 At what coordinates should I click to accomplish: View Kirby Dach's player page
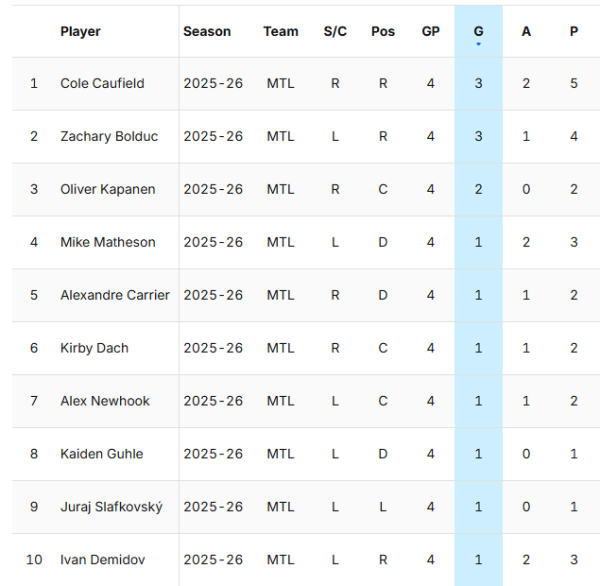94,348
